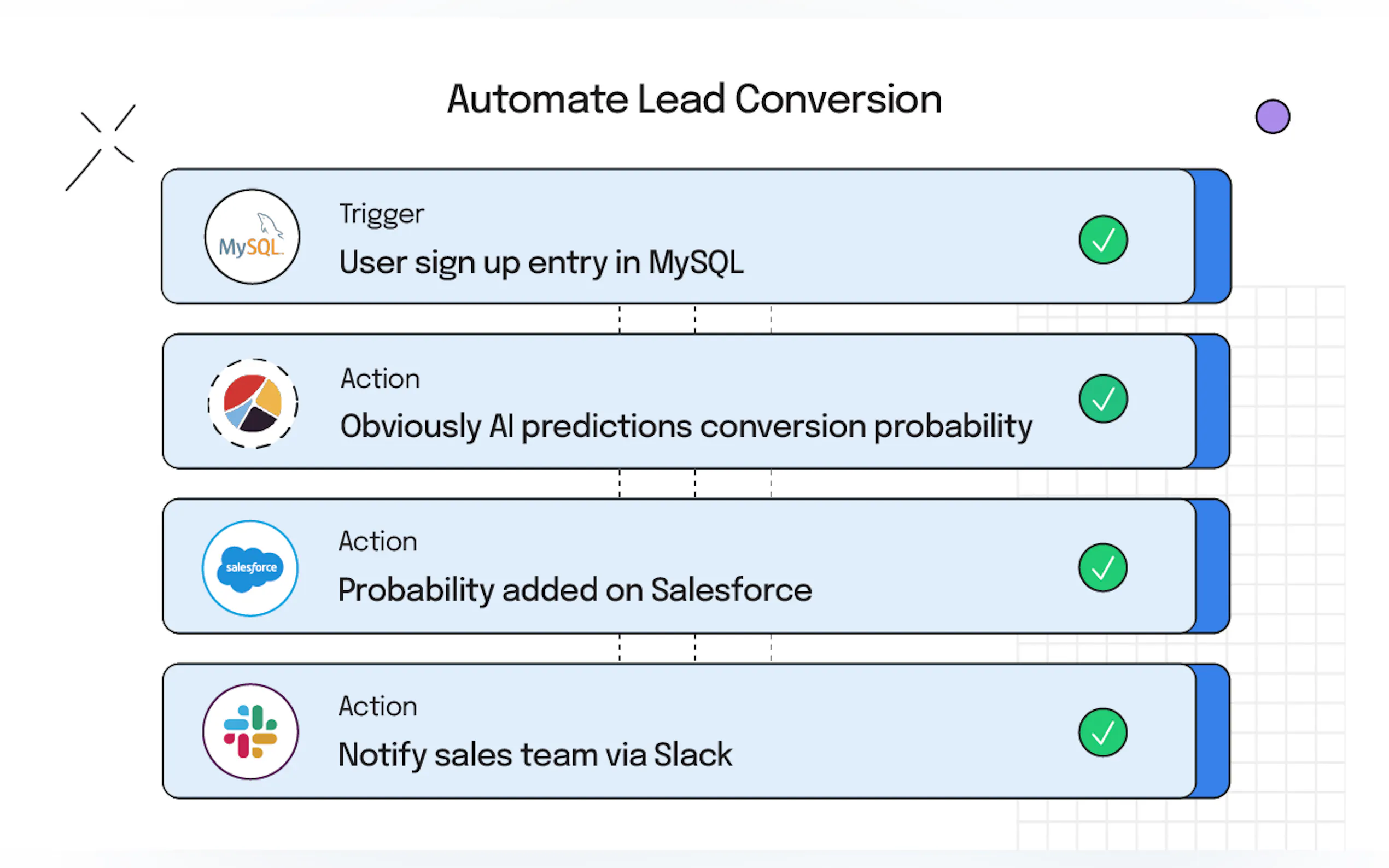This screenshot has height=868, width=1389.
Task: Click the purple circle at top right
Action: [x=1272, y=116]
